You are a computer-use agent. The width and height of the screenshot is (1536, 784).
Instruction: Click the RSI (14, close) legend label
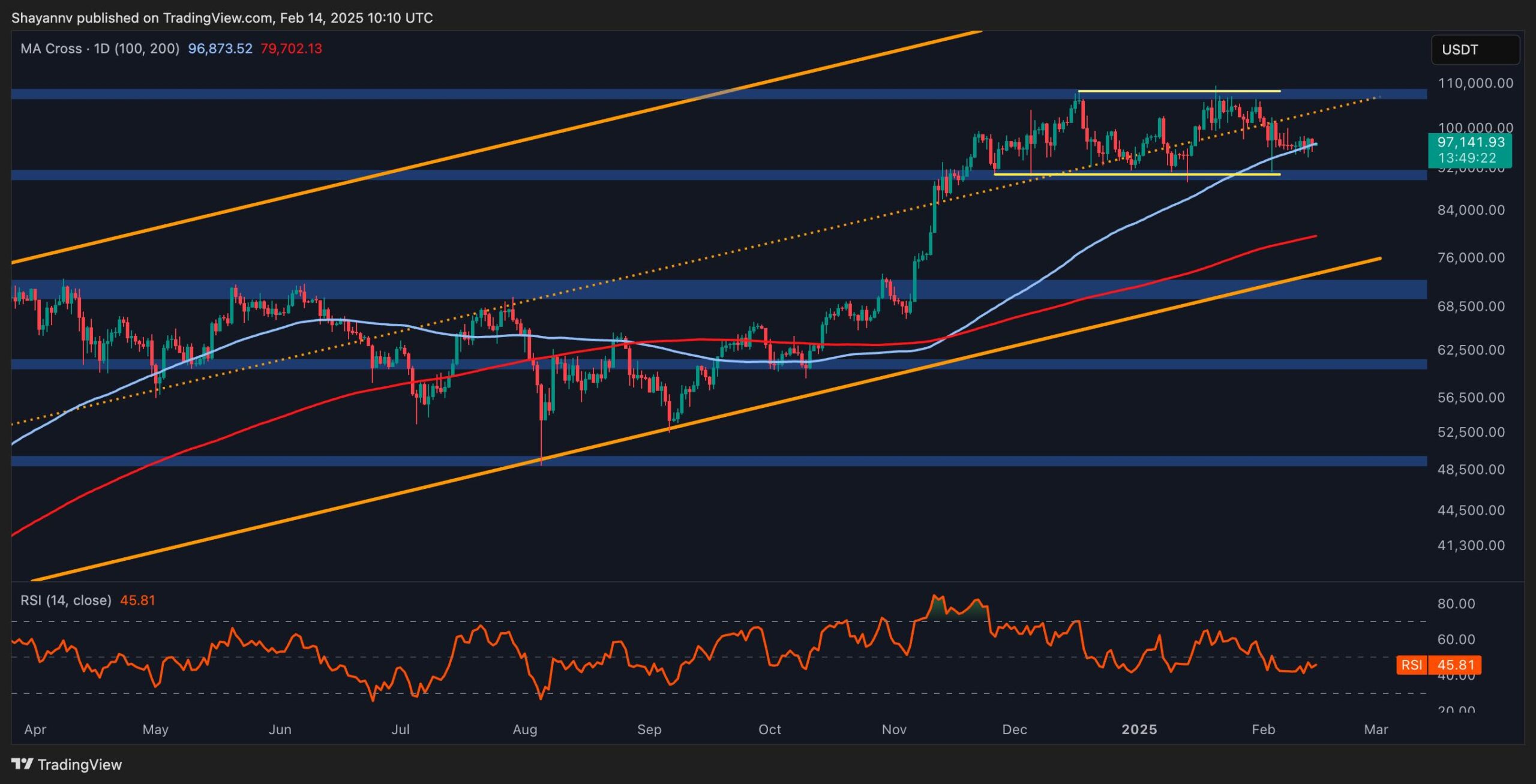click(x=66, y=600)
